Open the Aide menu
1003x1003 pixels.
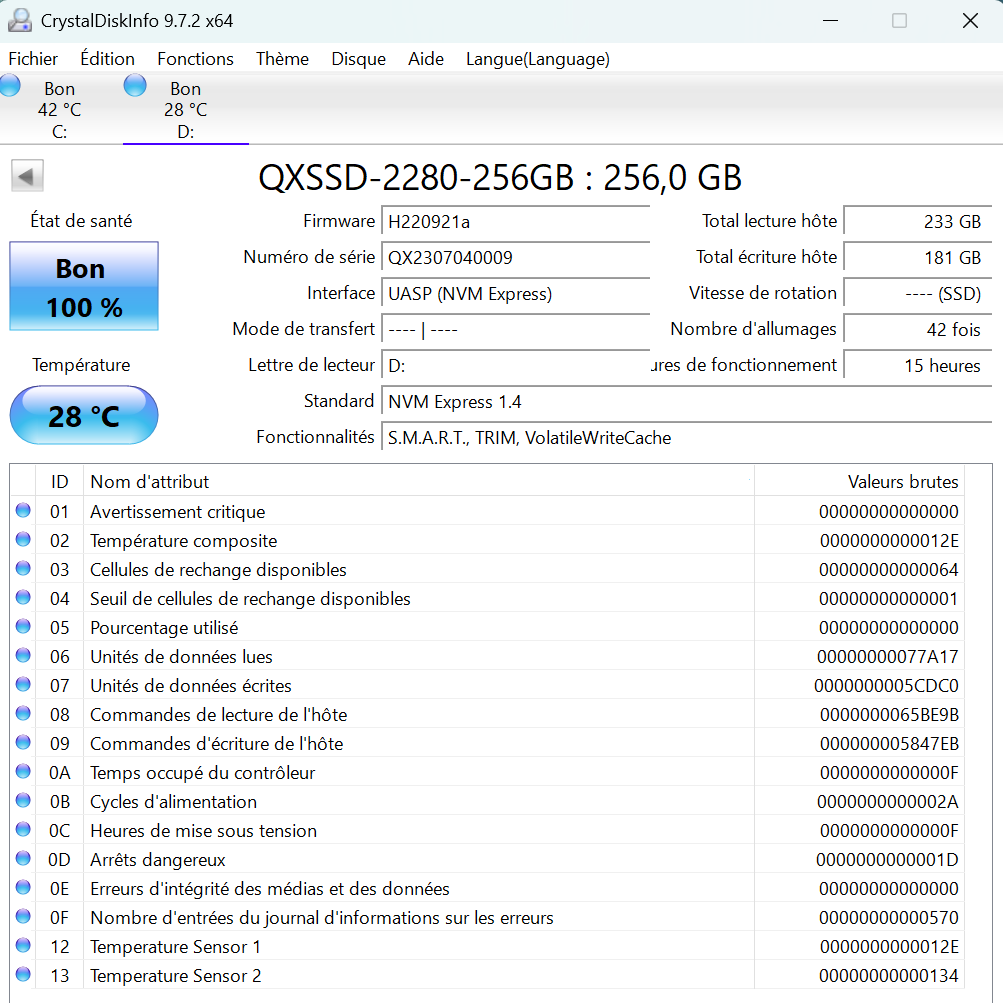pos(426,59)
